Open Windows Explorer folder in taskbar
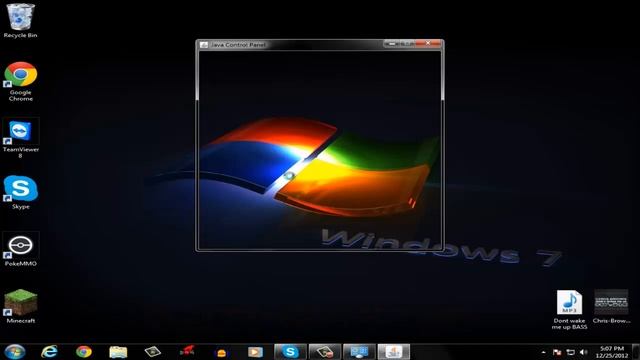The height and width of the screenshot is (360, 640). 118,351
